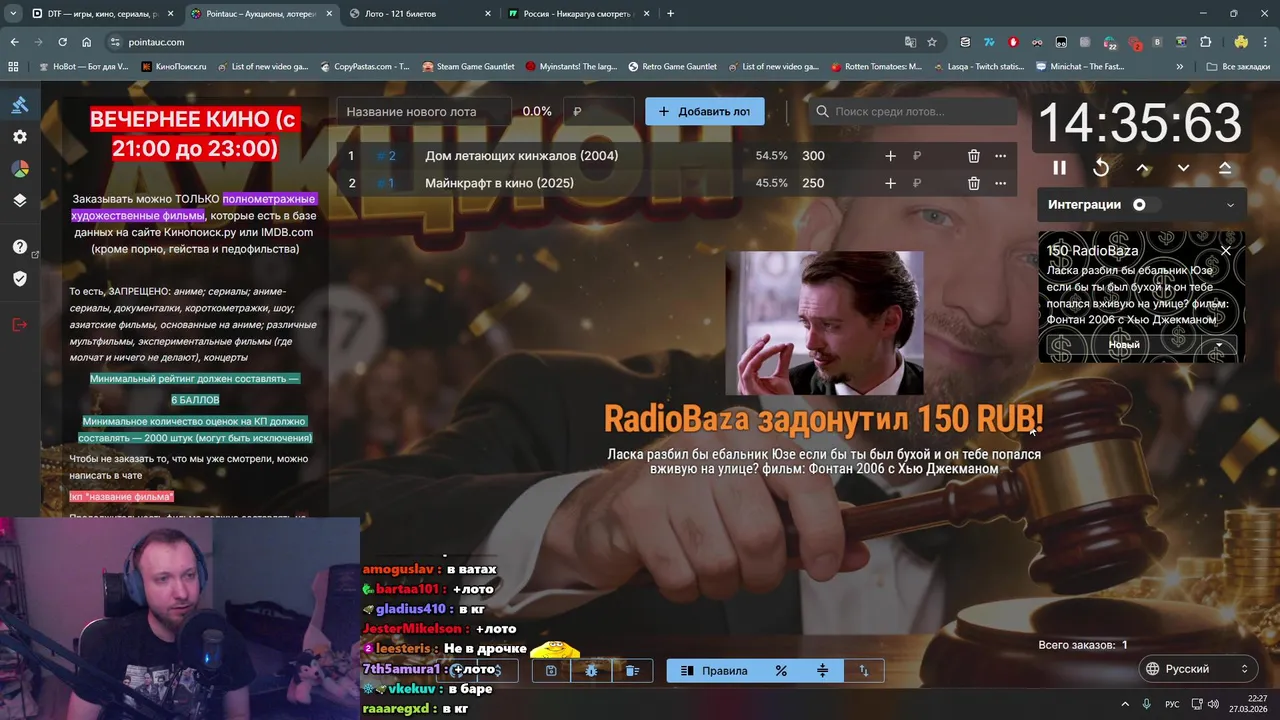The image size is (1280, 720).
Task: Click the save icon in bottom toolbar
Action: point(551,670)
